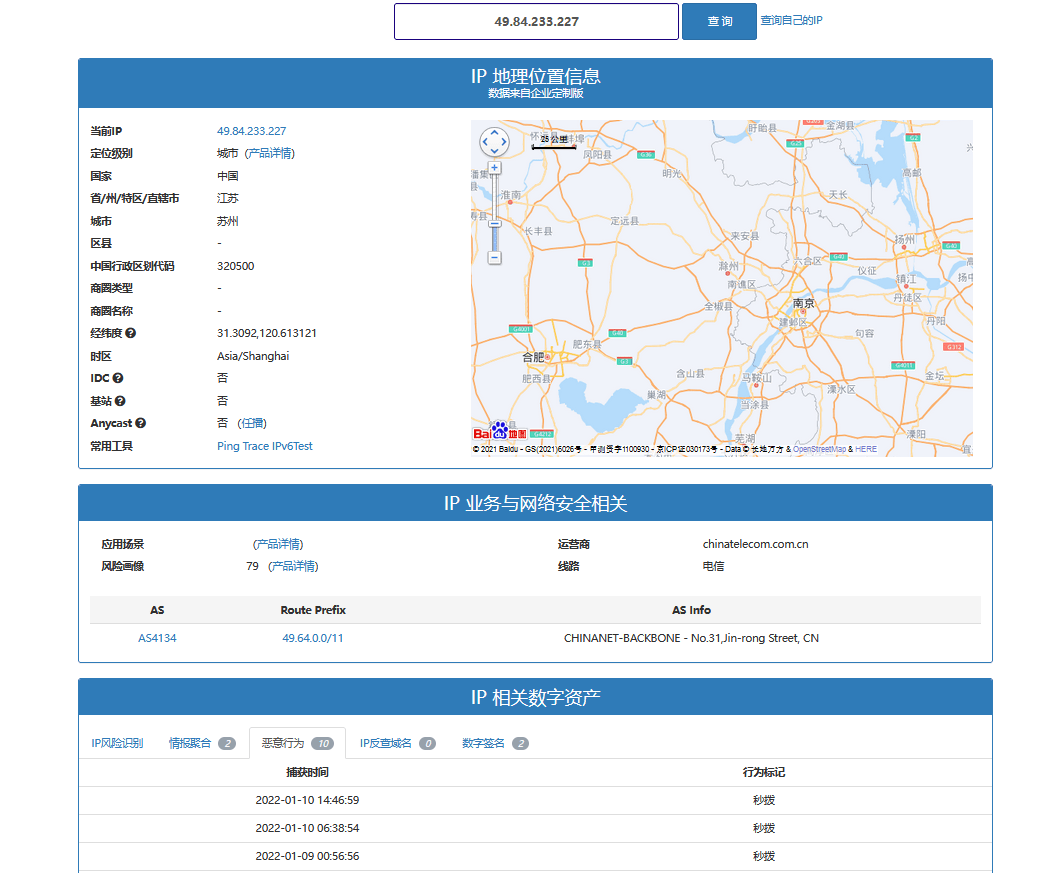This screenshot has width=1063, height=873.
Task: Click the Ping tool link
Action: coord(228,446)
